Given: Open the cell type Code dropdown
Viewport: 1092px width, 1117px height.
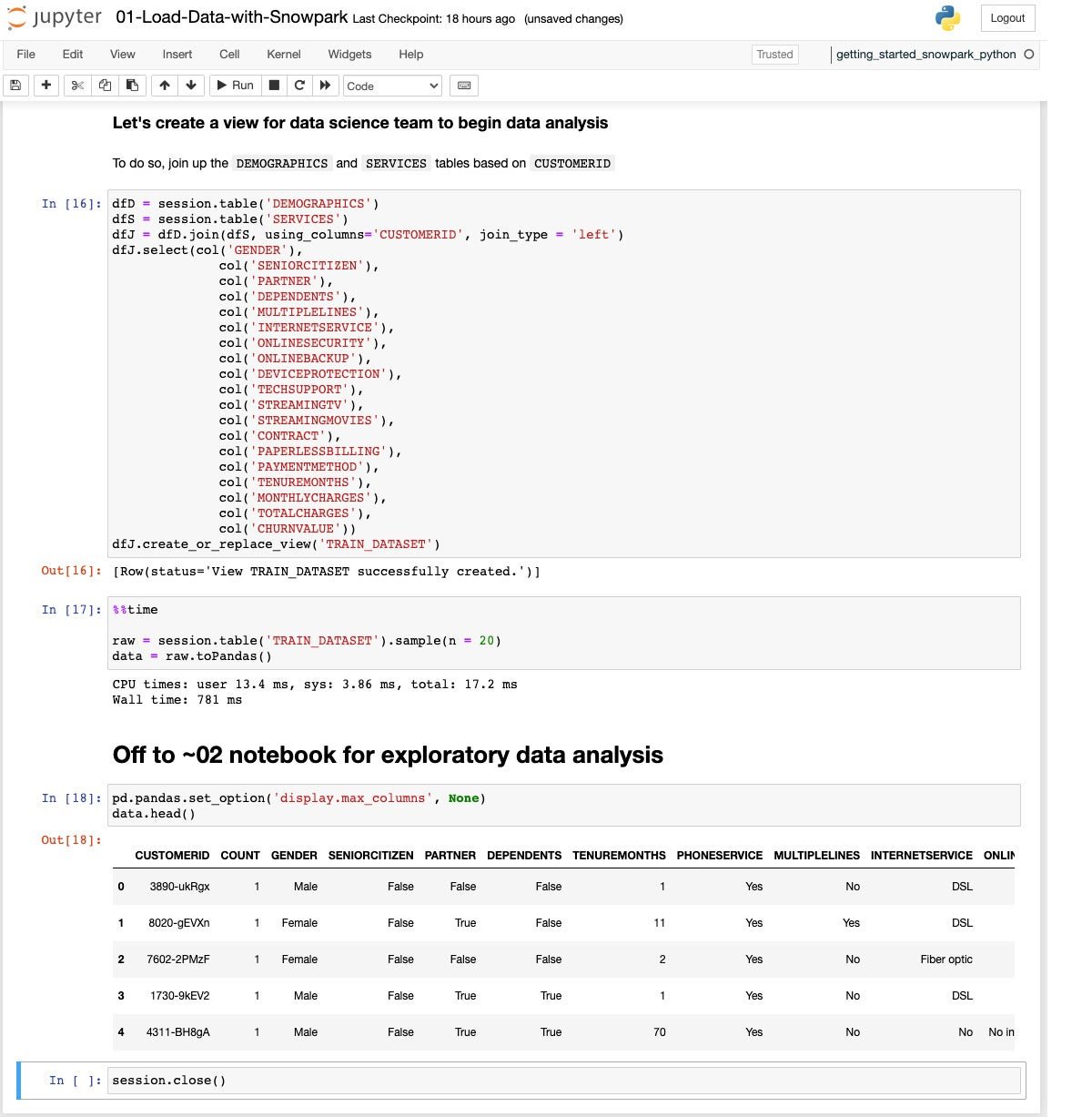Looking at the screenshot, I should tap(392, 86).
